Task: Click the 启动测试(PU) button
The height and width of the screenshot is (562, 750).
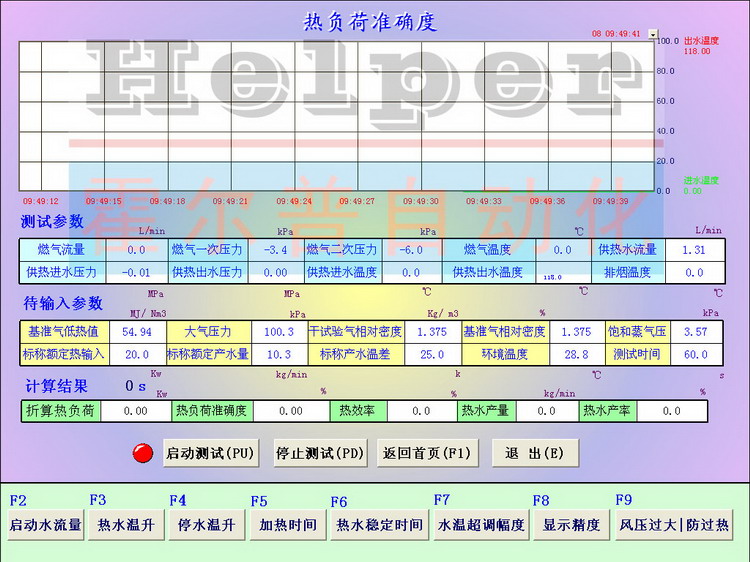Action: 210,452
